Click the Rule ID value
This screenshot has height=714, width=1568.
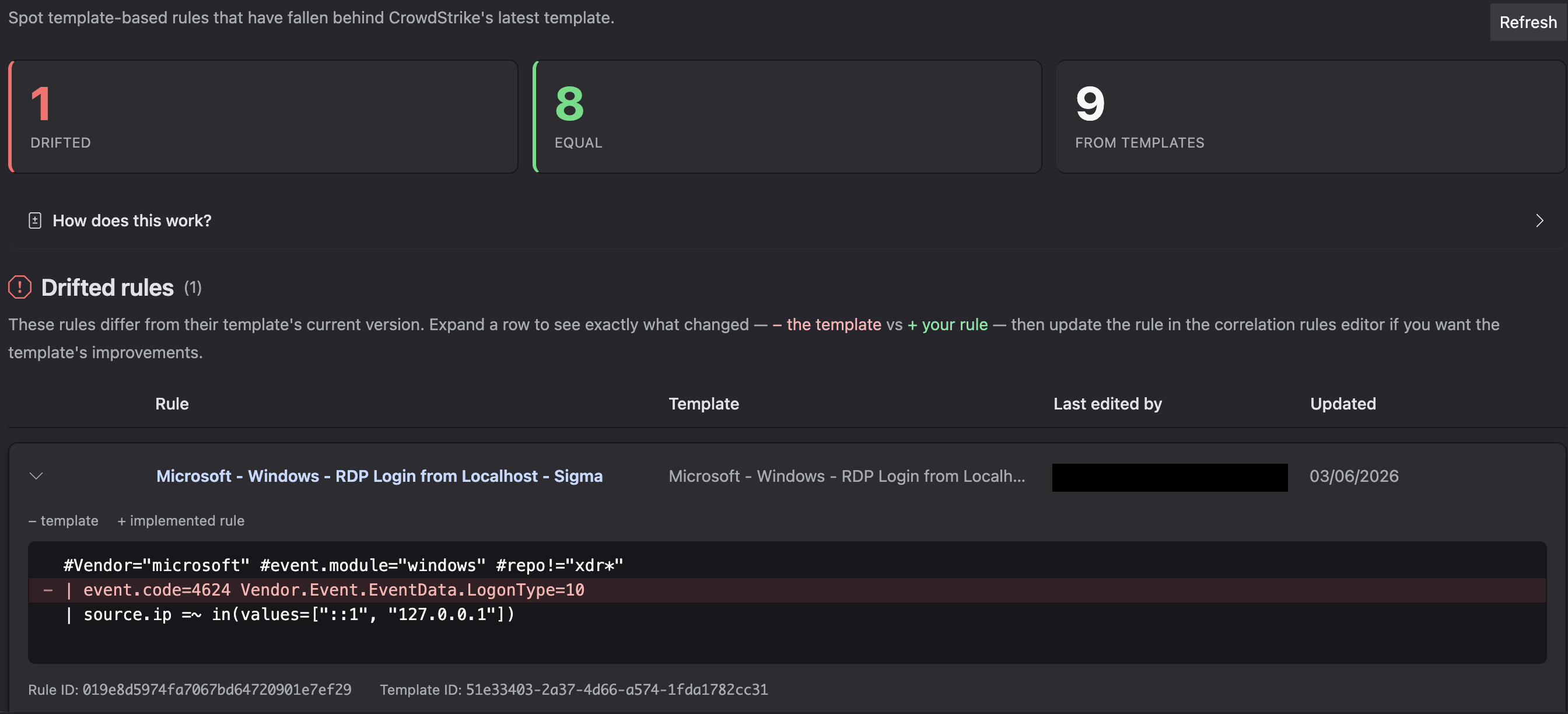click(x=216, y=689)
